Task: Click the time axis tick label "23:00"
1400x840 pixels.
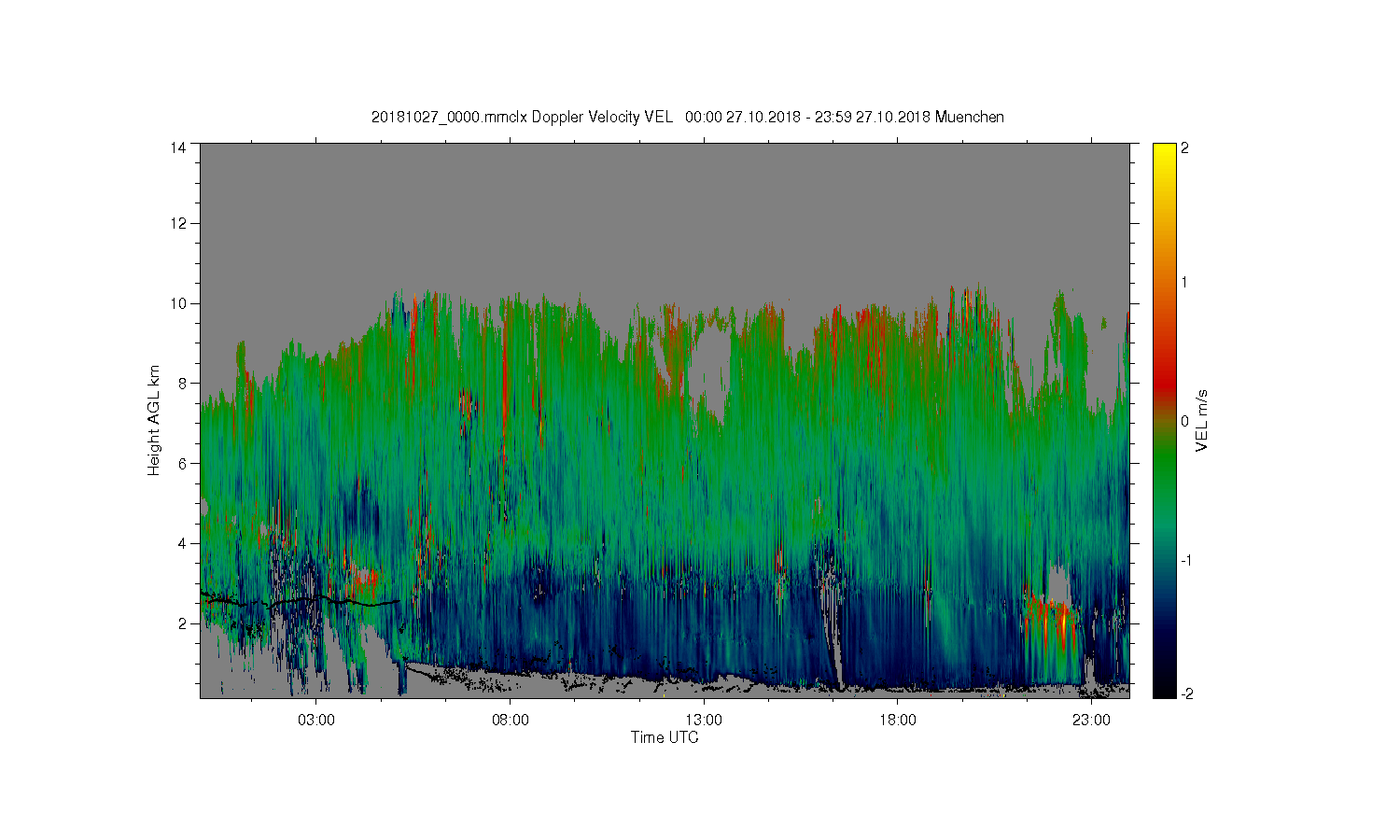Action: pyautogui.click(x=1091, y=721)
